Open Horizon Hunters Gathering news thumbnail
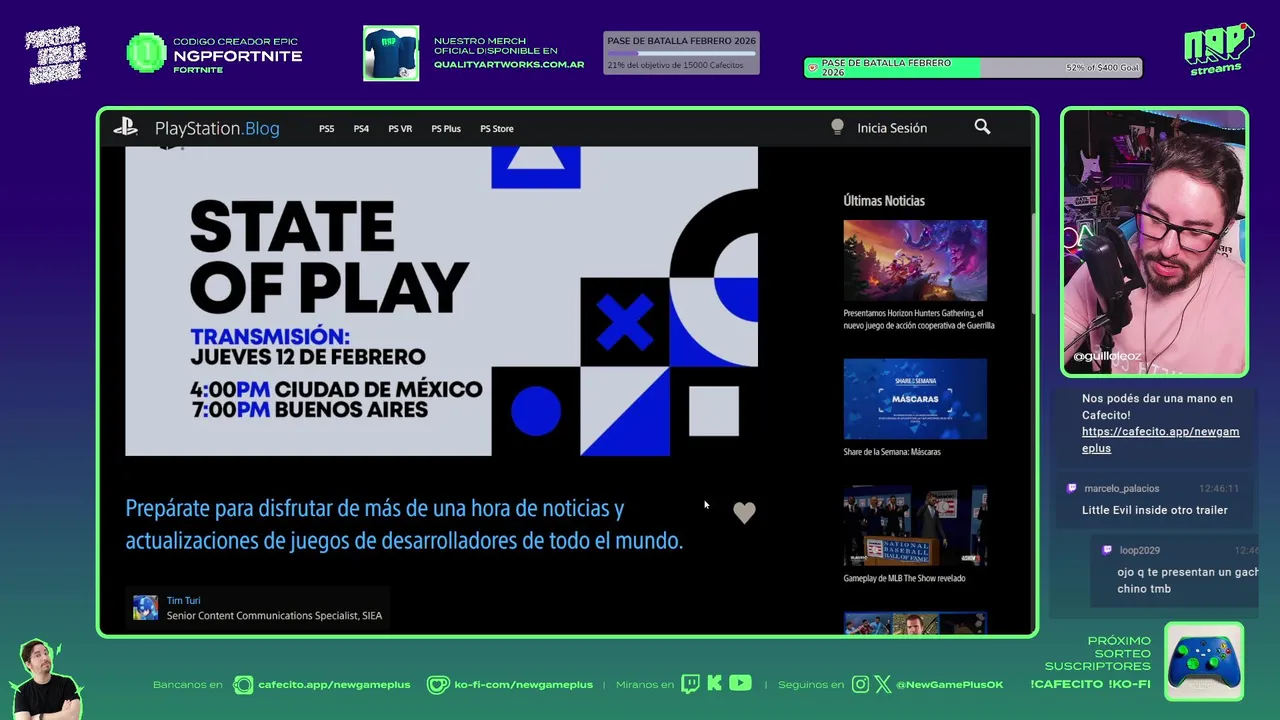Screen dimensions: 1280x720 (915, 260)
